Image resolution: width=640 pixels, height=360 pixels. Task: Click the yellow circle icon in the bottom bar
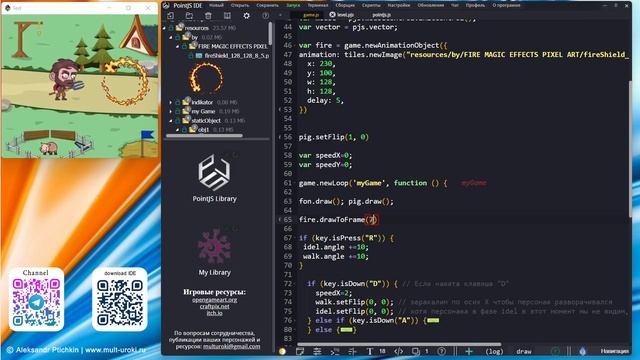282,351
